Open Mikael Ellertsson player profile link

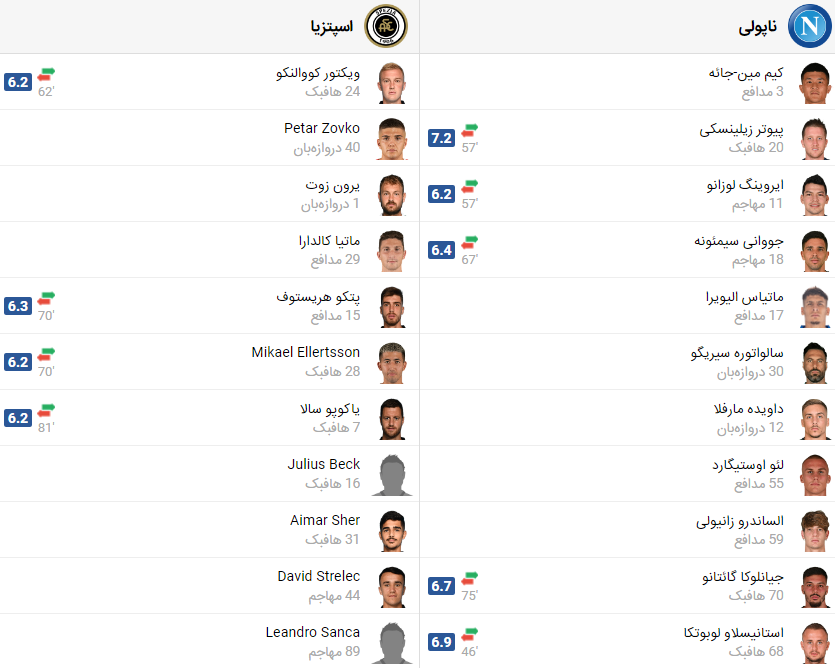[306, 352]
